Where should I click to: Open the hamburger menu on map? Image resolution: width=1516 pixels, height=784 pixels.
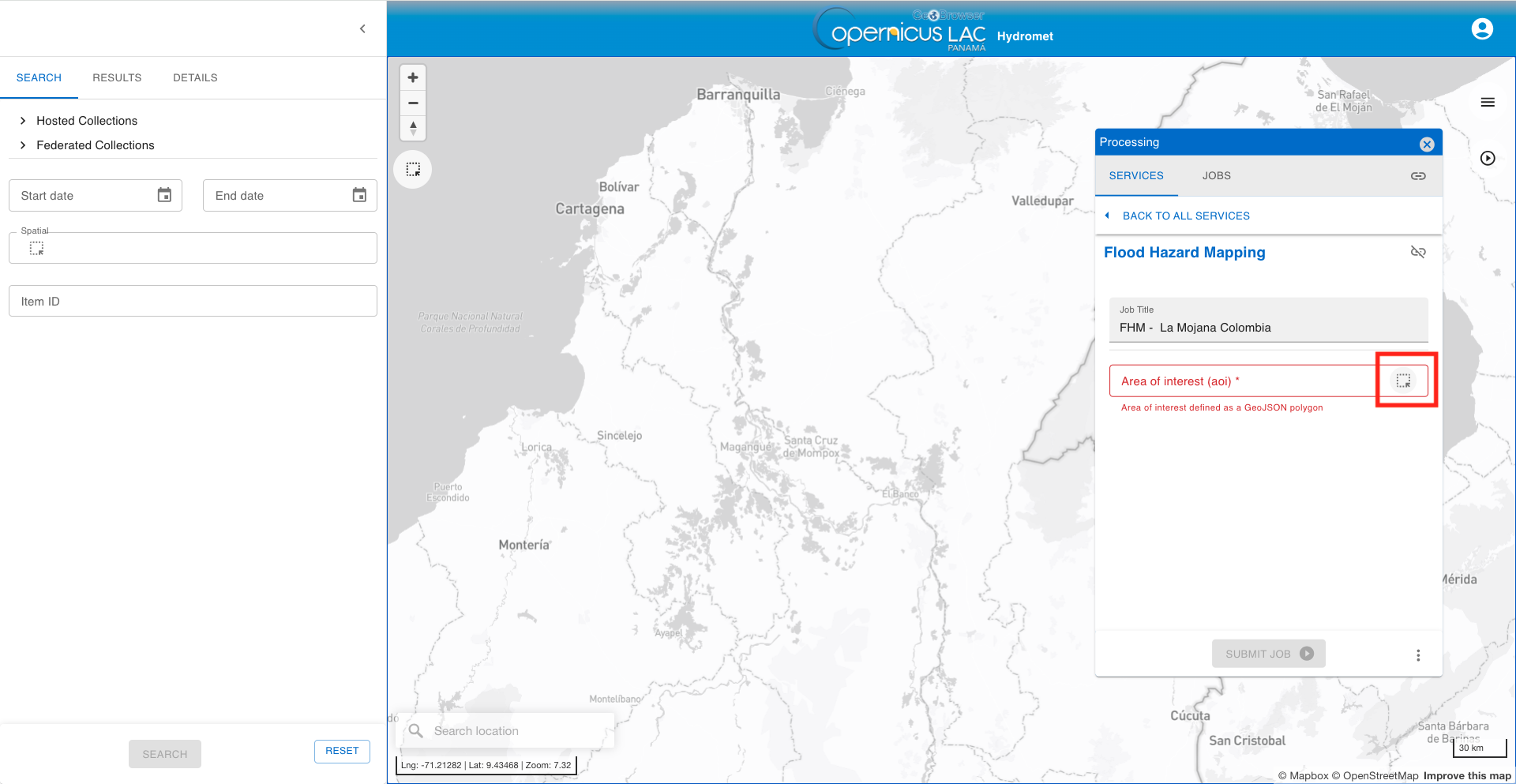point(1488,102)
